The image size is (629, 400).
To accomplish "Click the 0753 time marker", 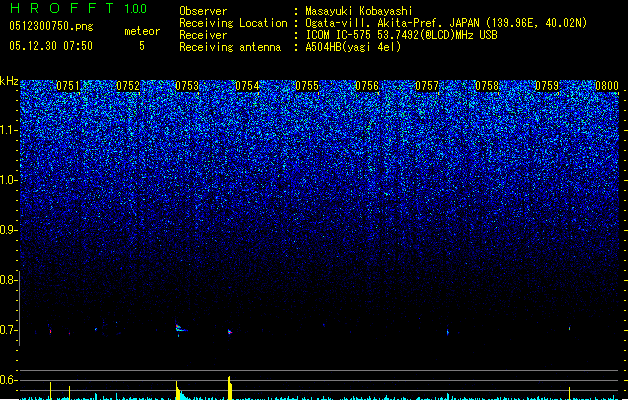I will coord(187,86).
